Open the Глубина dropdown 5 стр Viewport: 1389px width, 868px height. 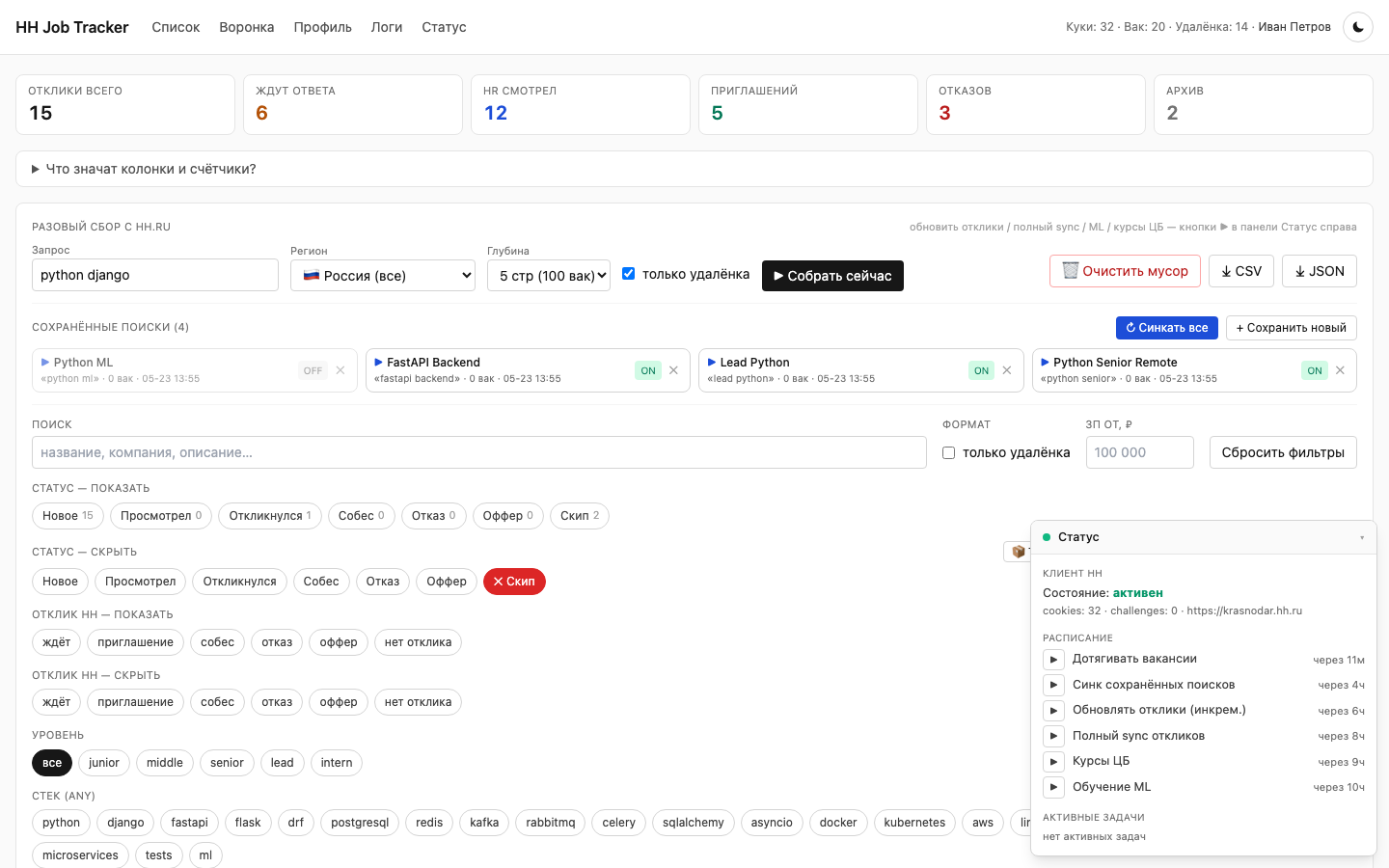tap(549, 276)
